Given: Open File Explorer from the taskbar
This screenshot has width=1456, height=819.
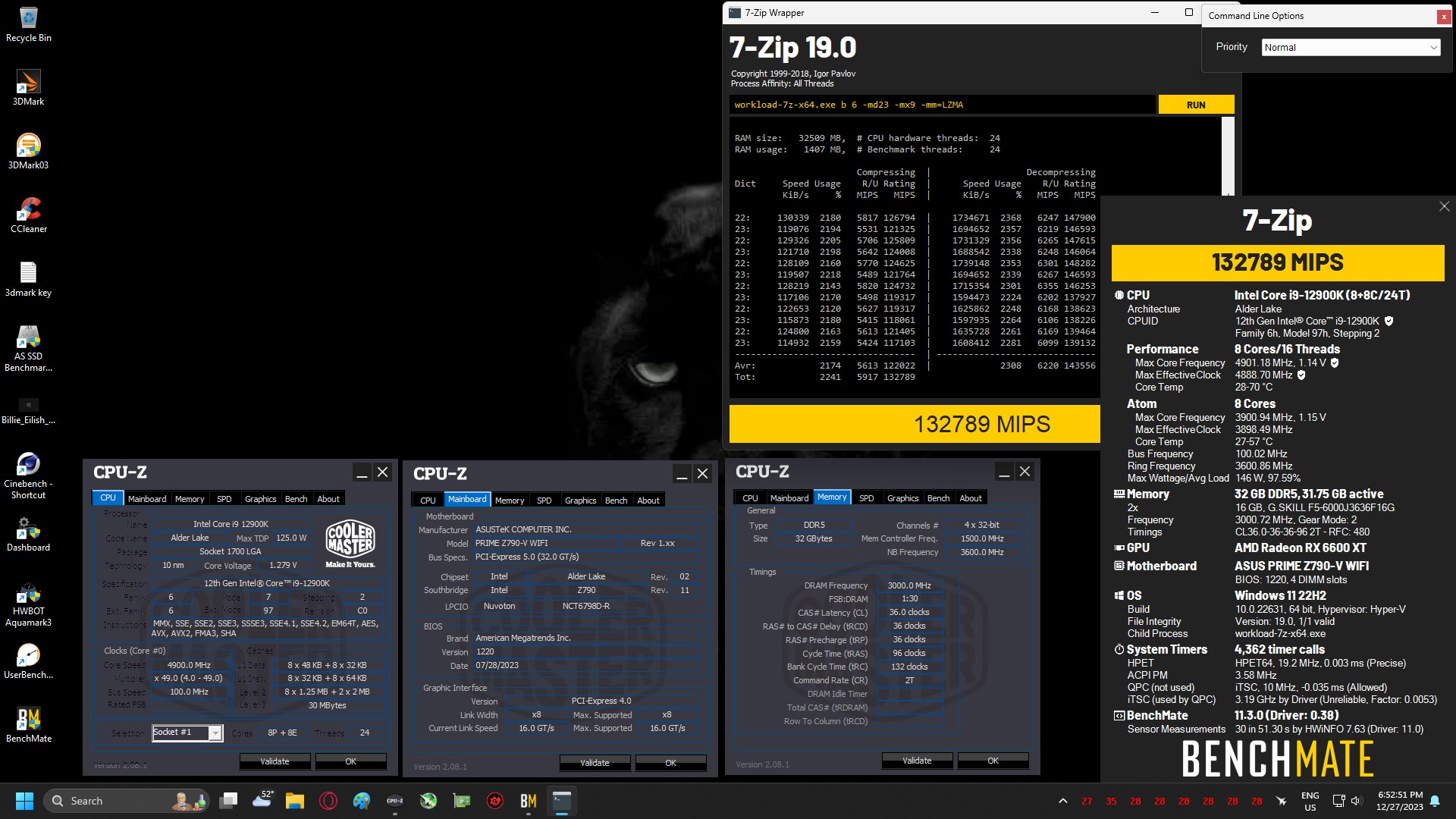Looking at the screenshot, I should point(295,801).
